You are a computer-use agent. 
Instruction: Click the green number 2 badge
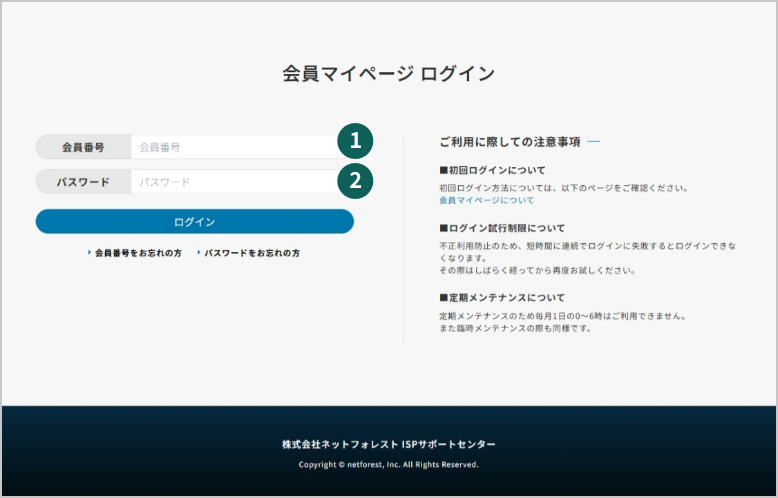point(354,180)
